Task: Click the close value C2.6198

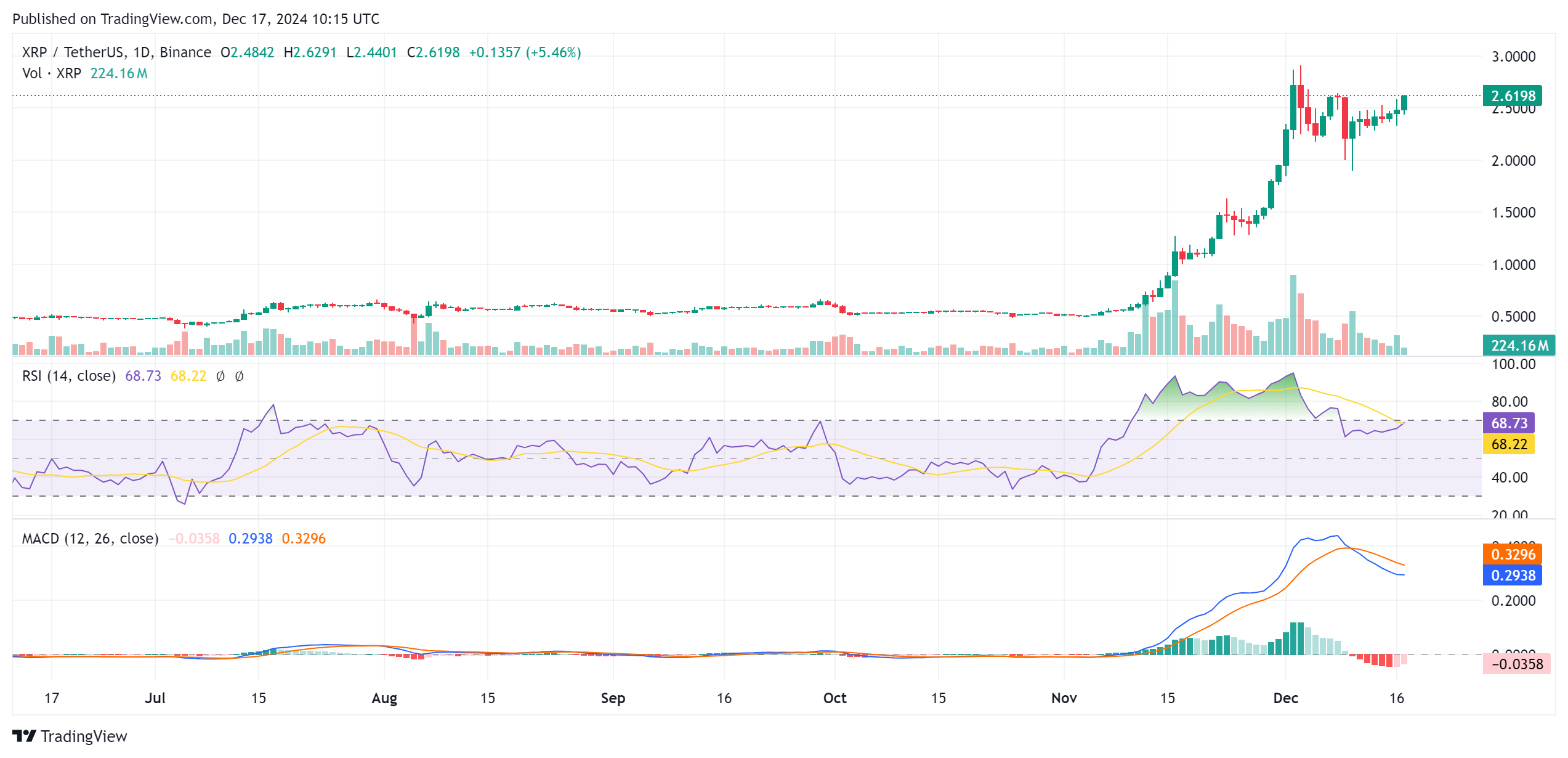Action: (433, 52)
